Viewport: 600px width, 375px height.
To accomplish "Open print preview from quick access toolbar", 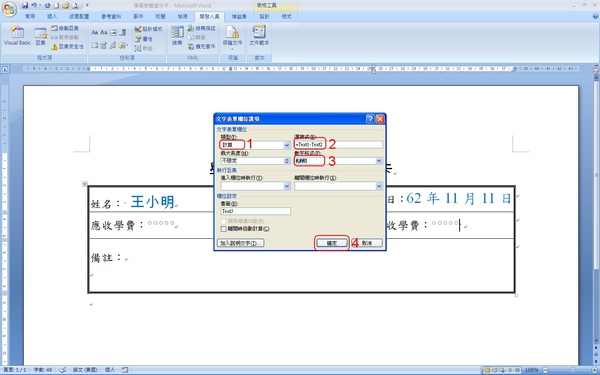I will (75, 5).
